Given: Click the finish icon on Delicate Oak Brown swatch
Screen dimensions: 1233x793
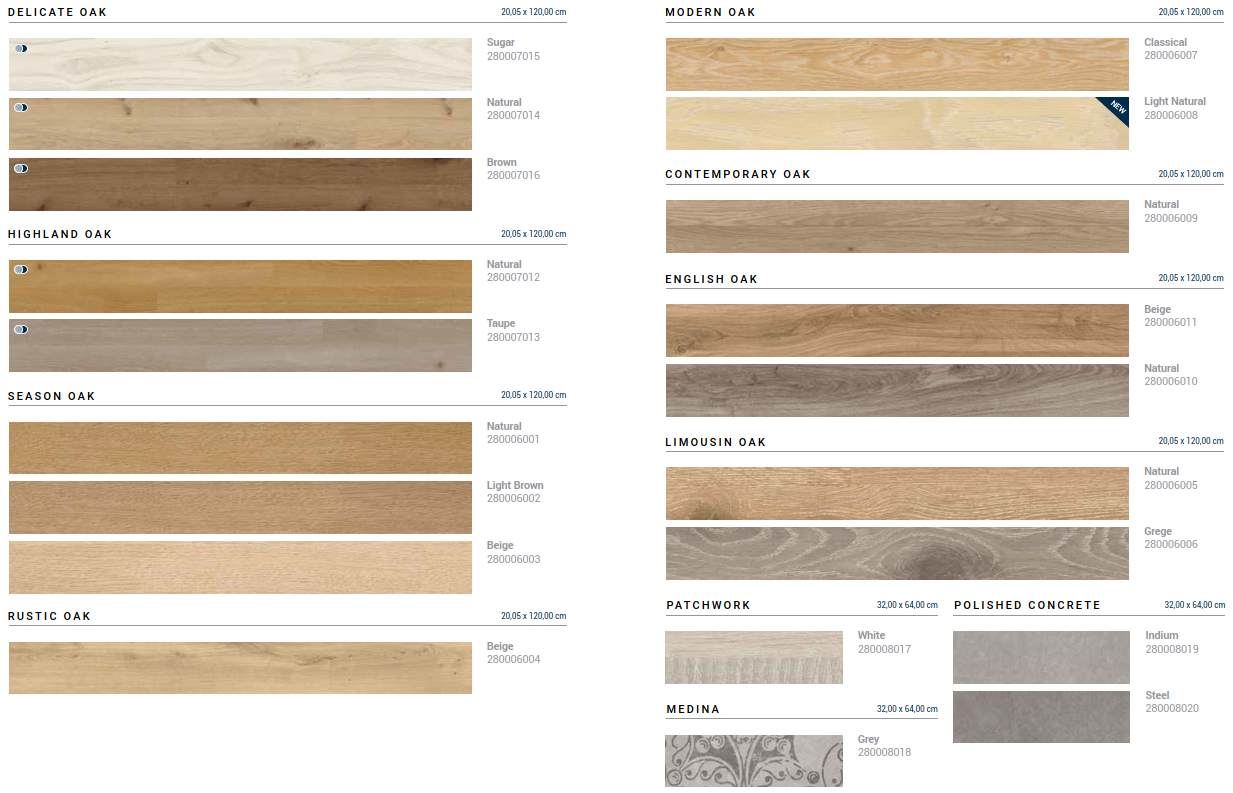Looking at the screenshot, I should point(21,168).
